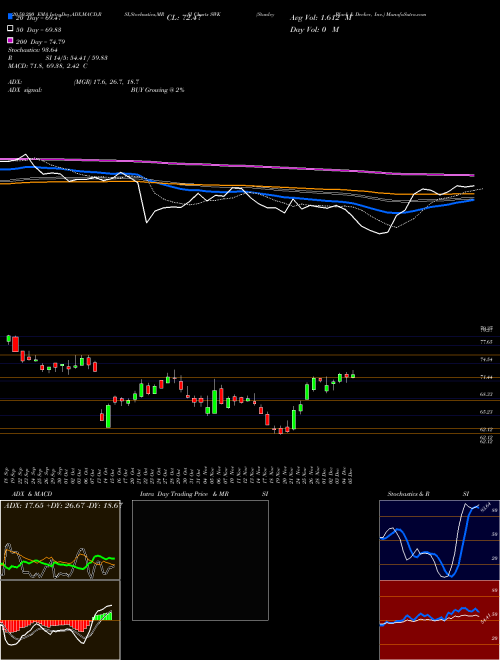Click the 71.44 price axis label
This screenshot has width=500, height=660.
click(x=486, y=377)
